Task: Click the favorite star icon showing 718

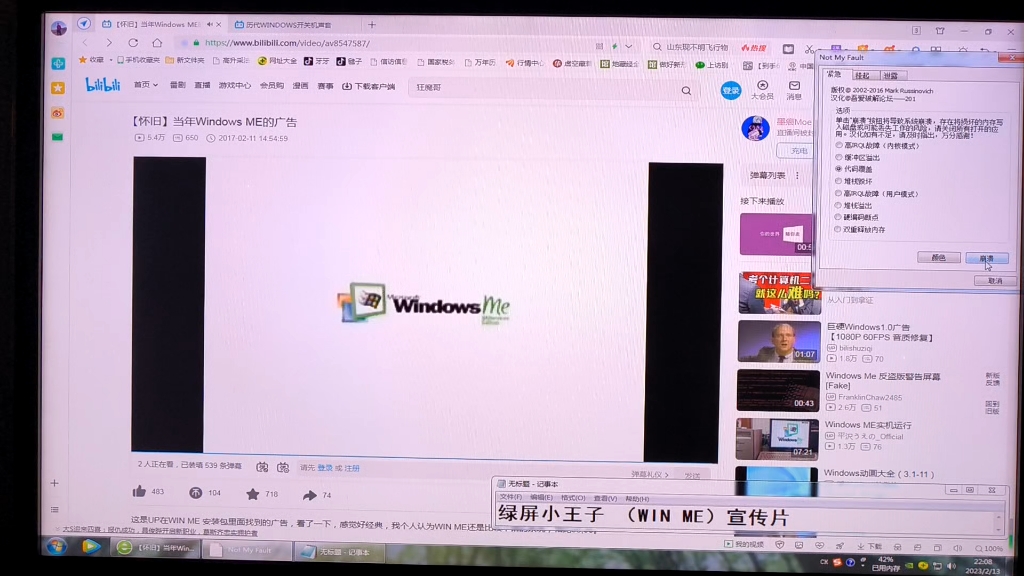Action: 252,492
